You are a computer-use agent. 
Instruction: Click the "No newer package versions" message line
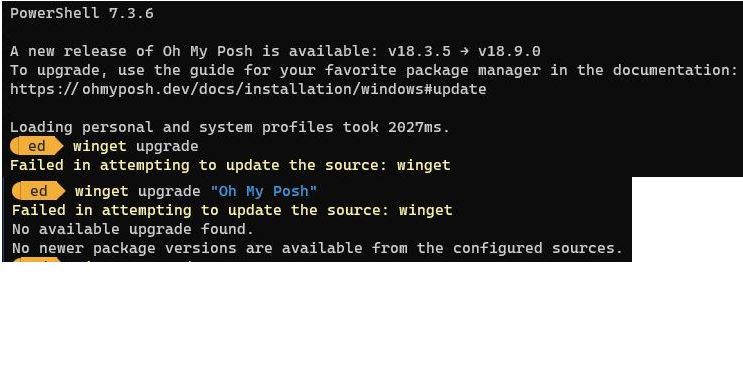coord(317,248)
